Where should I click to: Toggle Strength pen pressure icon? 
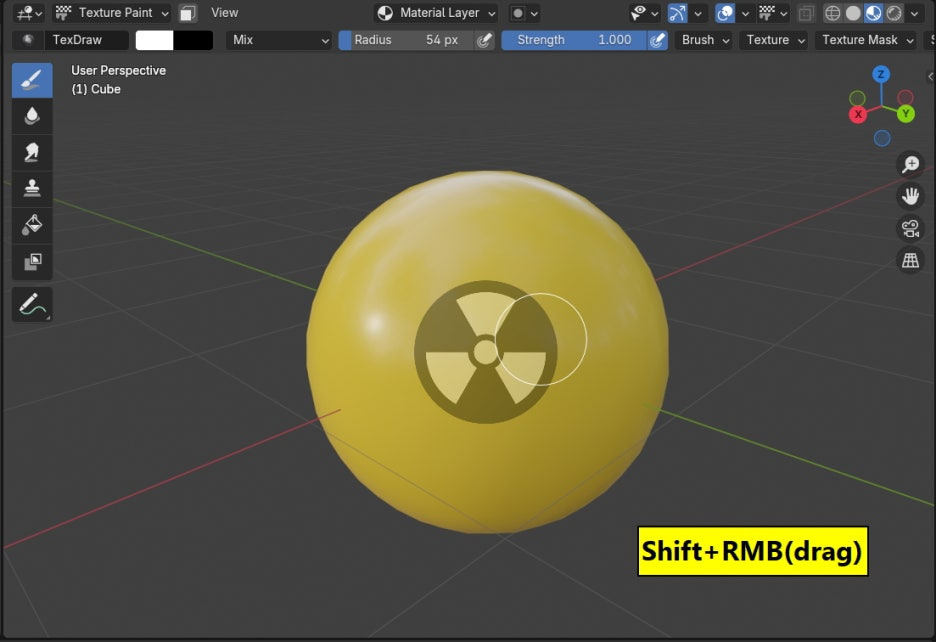pos(657,40)
